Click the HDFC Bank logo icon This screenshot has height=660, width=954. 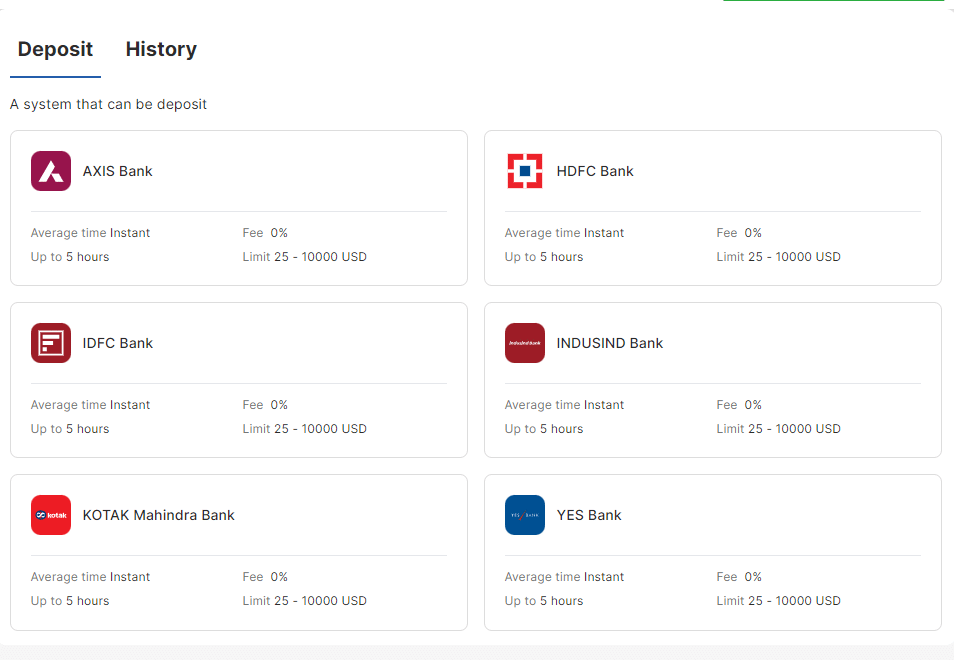525,171
